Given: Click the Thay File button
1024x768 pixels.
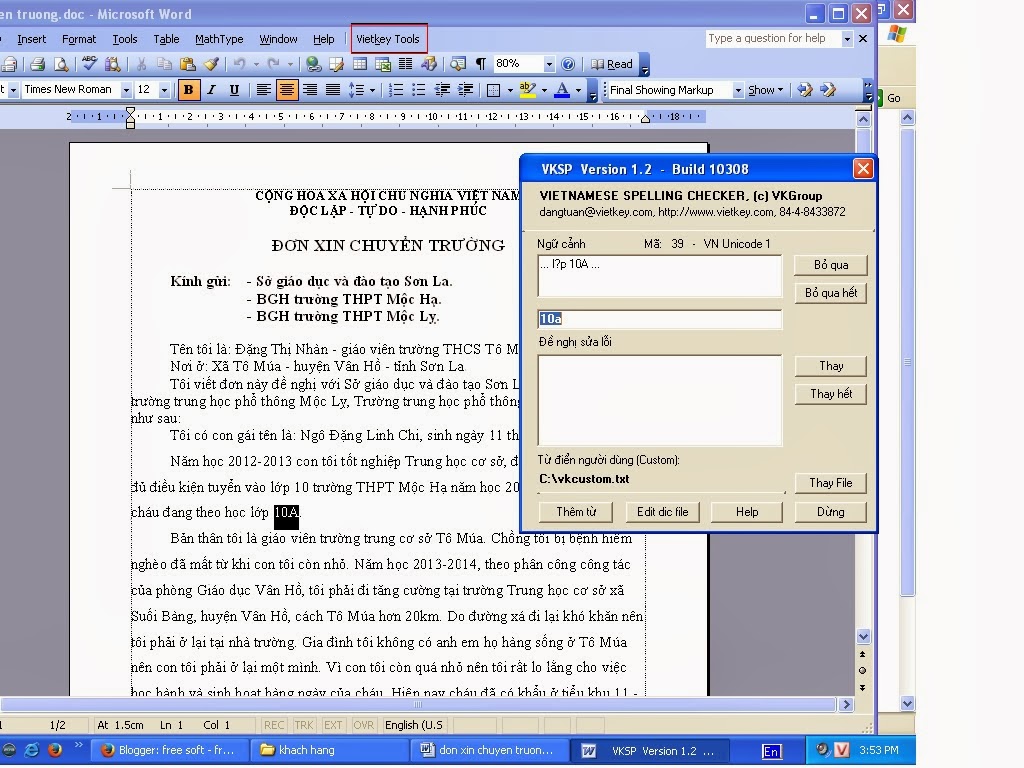Looking at the screenshot, I should [x=831, y=483].
